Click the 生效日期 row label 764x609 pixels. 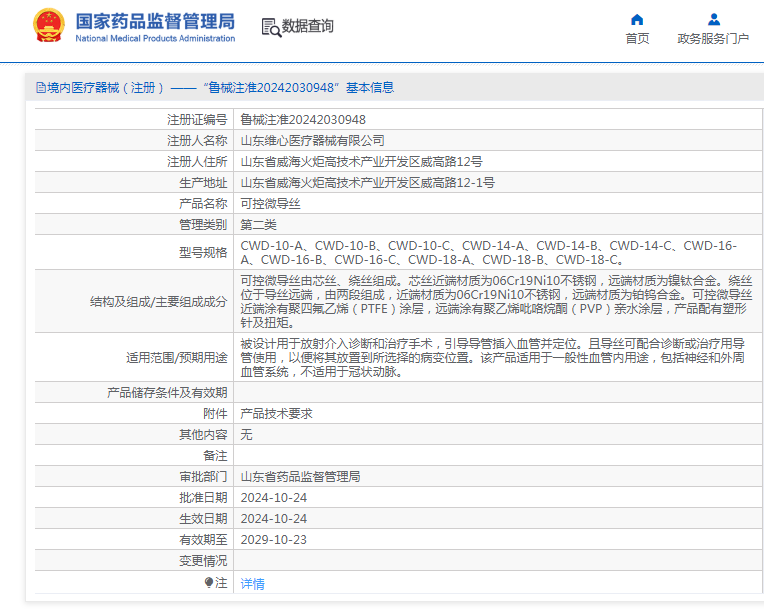[203, 518]
